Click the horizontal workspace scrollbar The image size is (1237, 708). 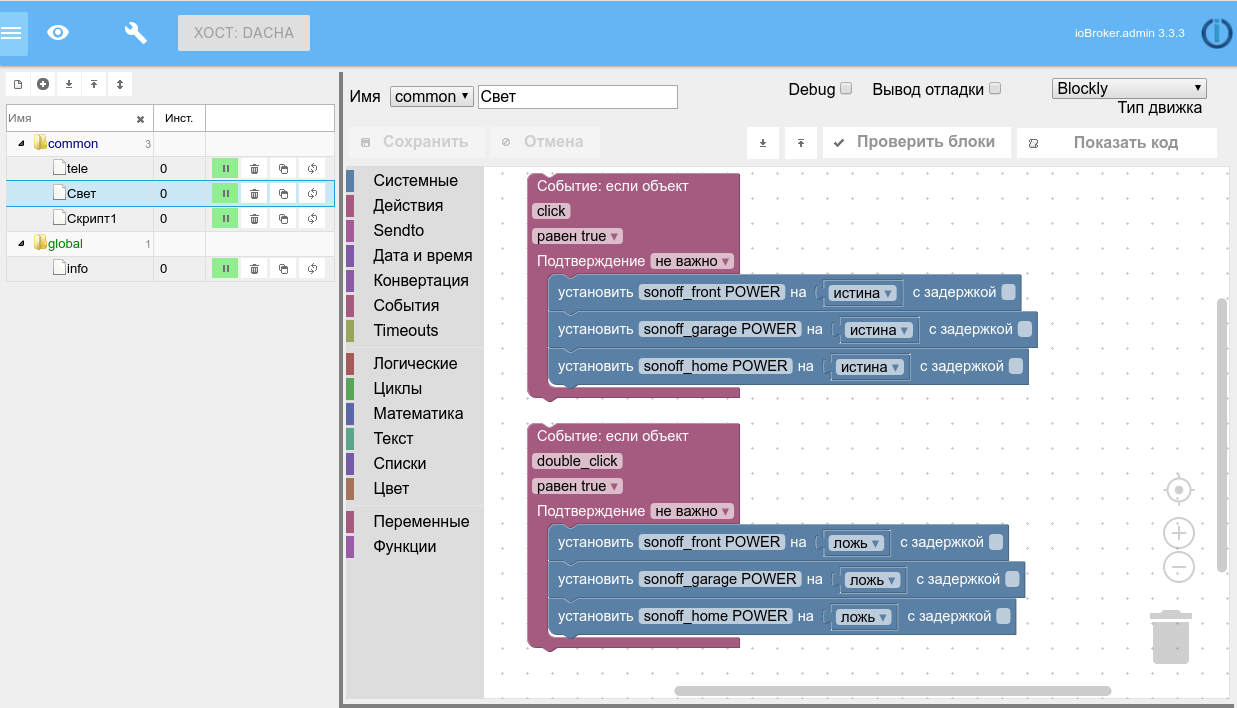pos(892,690)
